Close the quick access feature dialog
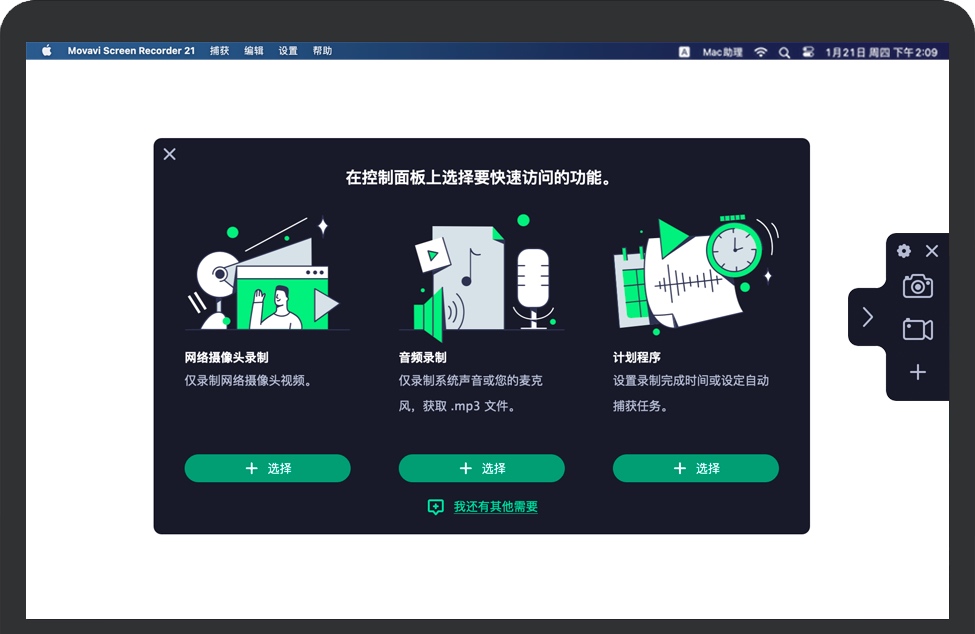The width and height of the screenshot is (975, 634). tap(169, 154)
